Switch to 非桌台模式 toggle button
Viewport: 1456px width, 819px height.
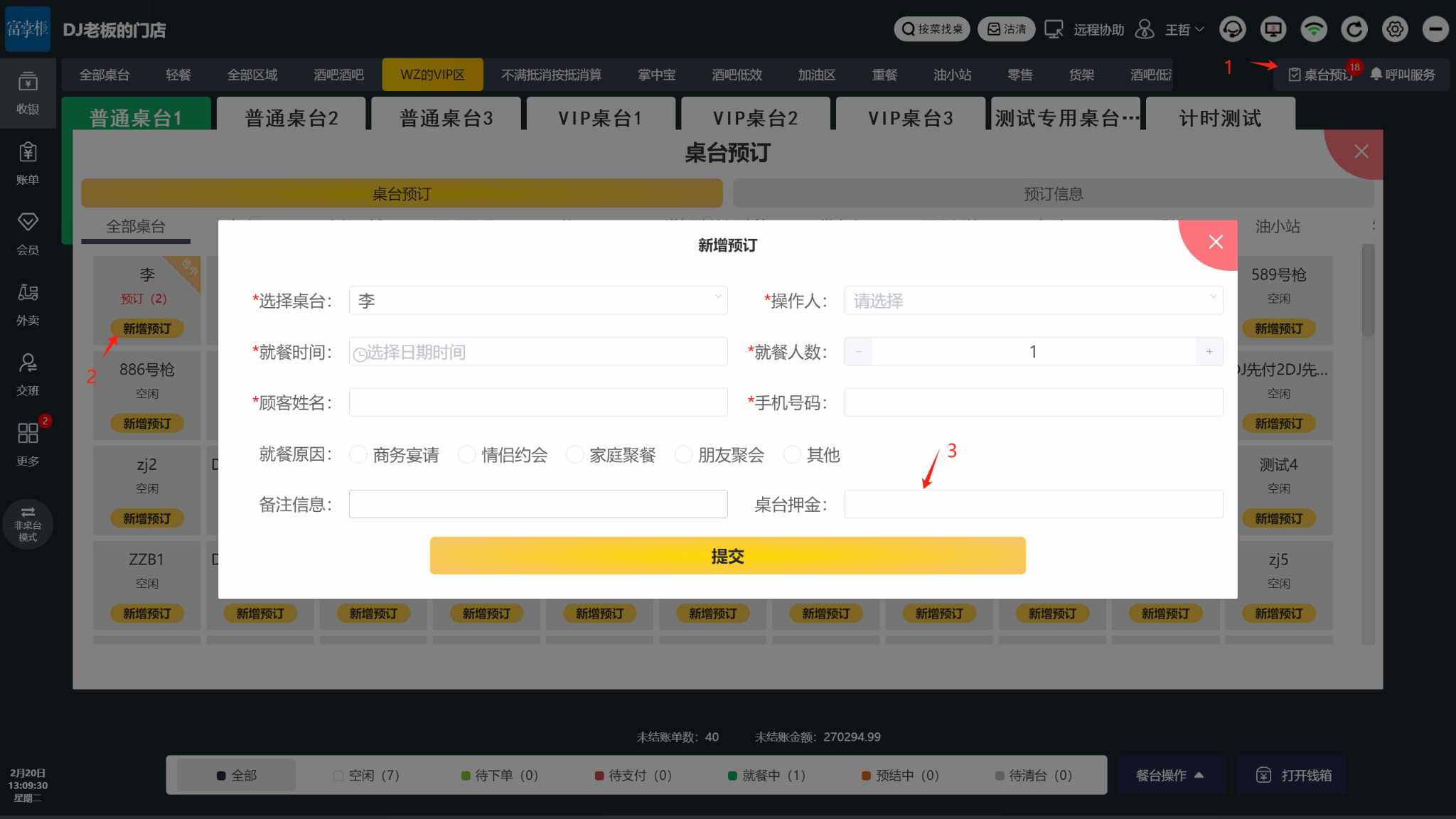click(x=28, y=524)
